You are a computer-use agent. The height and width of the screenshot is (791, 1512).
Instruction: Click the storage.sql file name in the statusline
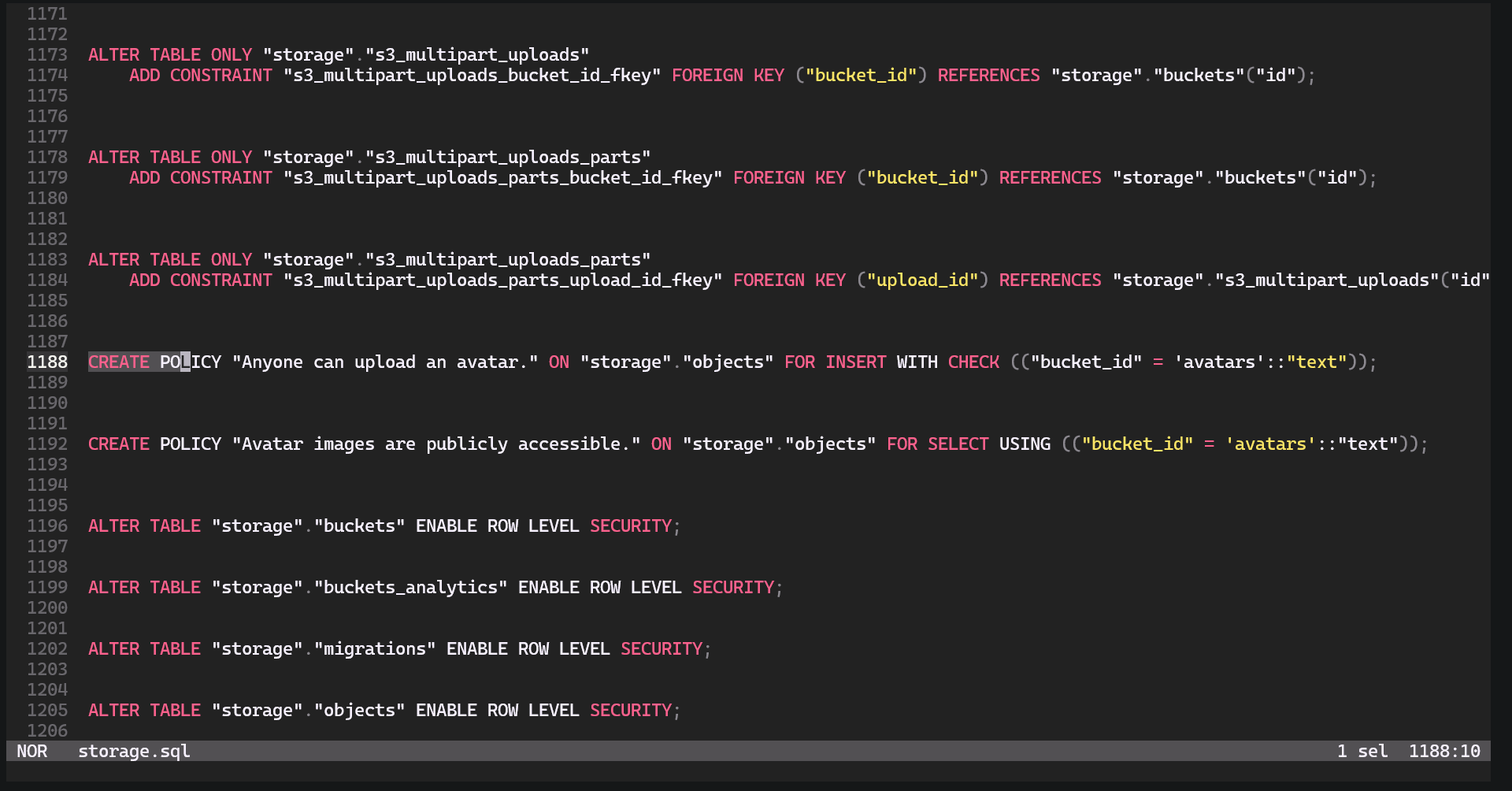[134, 751]
